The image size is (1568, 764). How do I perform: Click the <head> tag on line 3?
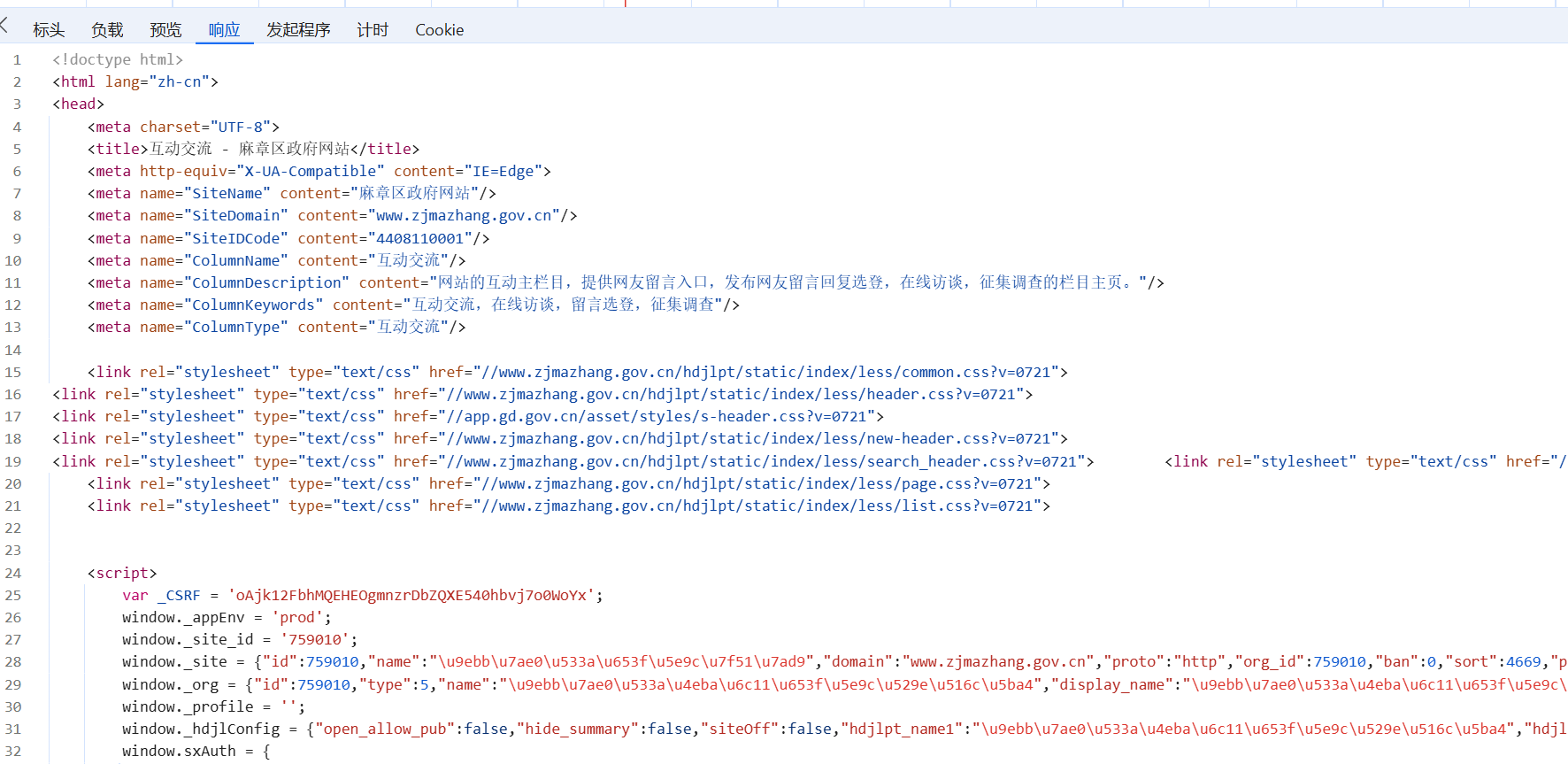pyautogui.click(x=78, y=104)
